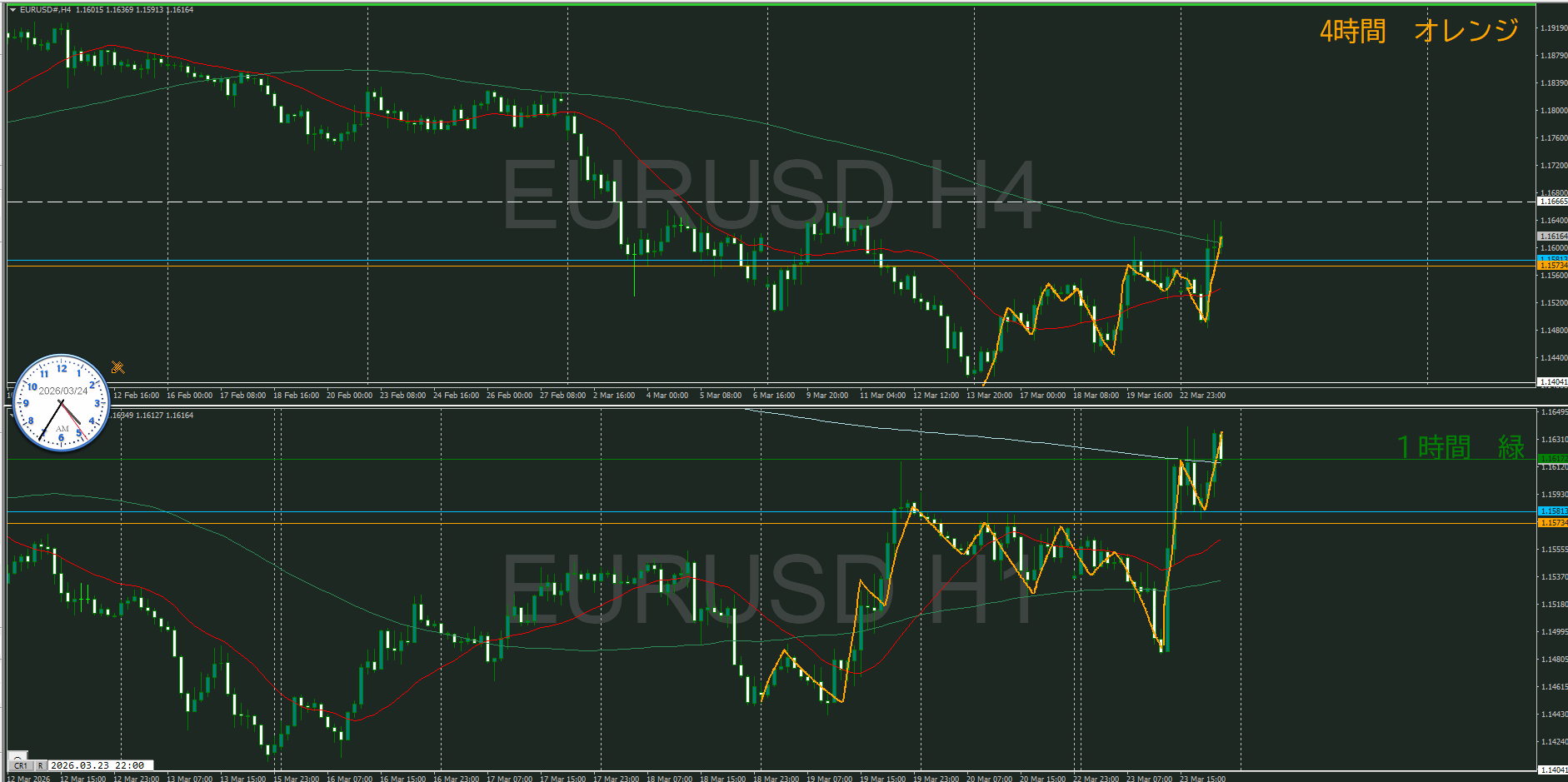1568x782 pixels.
Task: Click the blue 1.15813 price label in H1 chart
Action: pyautogui.click(x=1552, y=511)
